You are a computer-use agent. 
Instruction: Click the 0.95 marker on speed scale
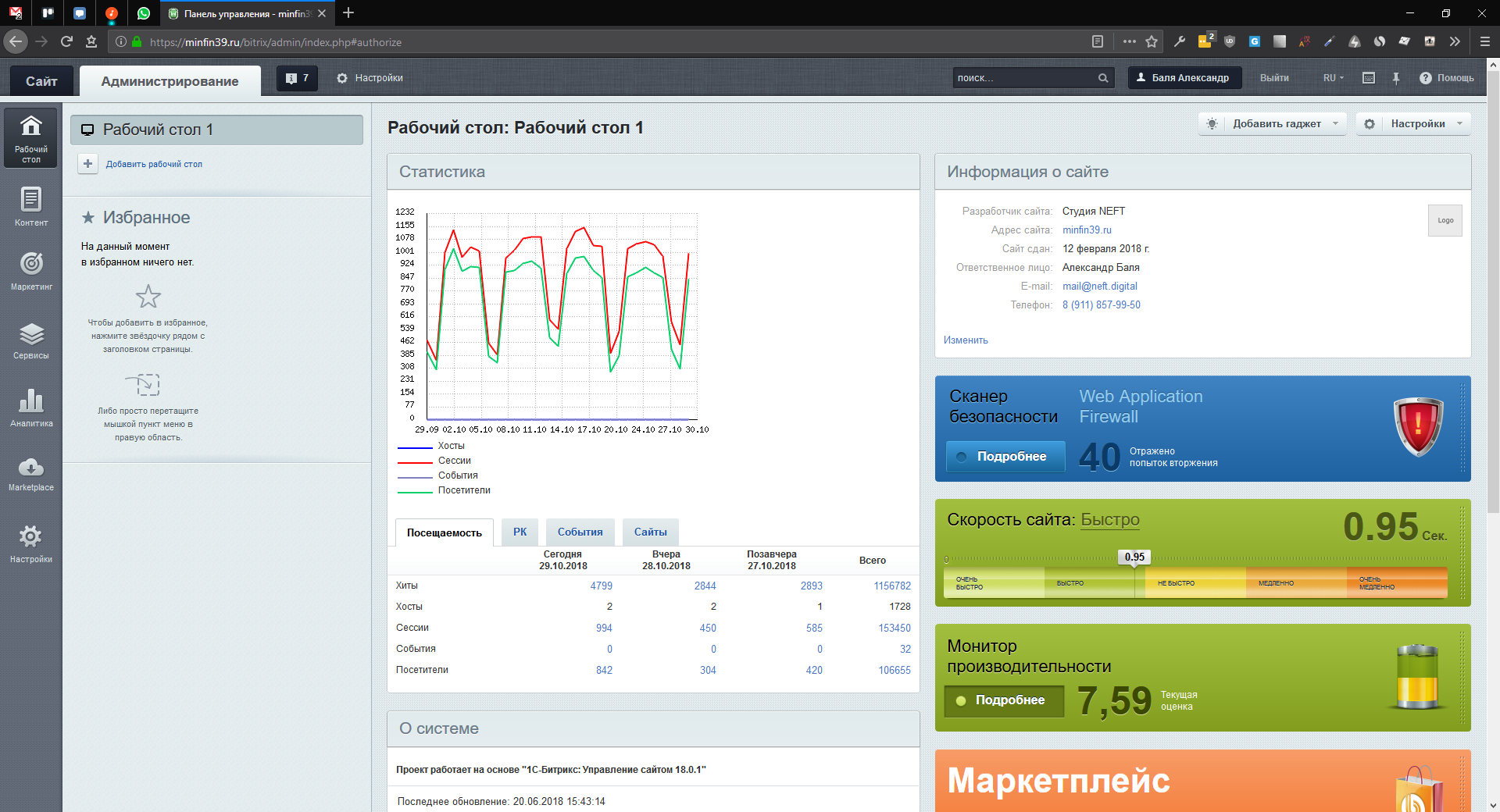pyautogui.click(x=1134, y=557)
